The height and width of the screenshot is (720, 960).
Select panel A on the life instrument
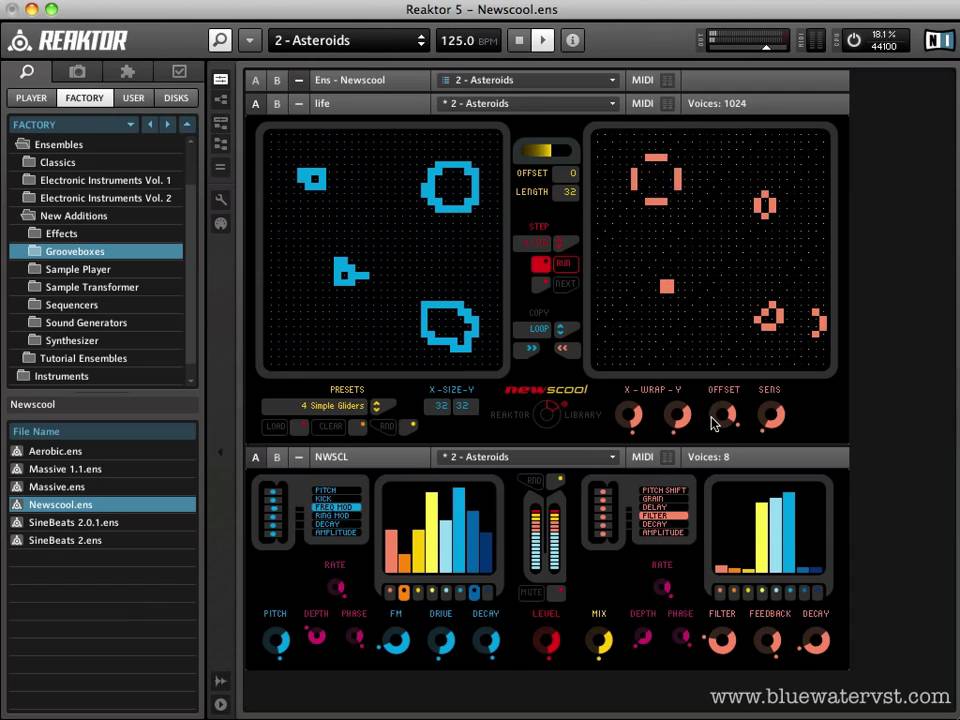coord(256,103)
